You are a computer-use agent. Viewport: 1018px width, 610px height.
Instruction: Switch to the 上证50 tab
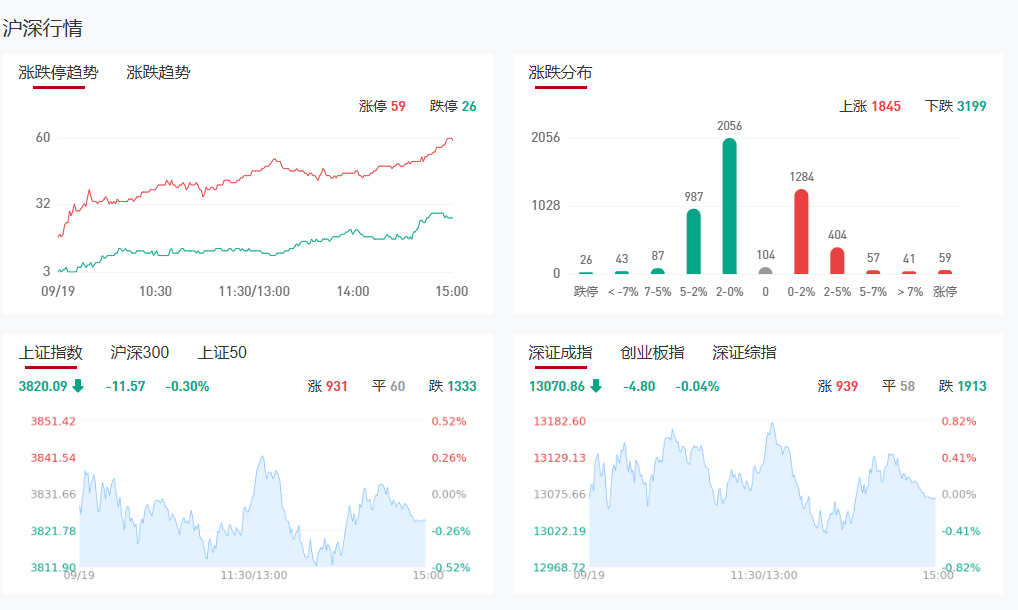222,352
